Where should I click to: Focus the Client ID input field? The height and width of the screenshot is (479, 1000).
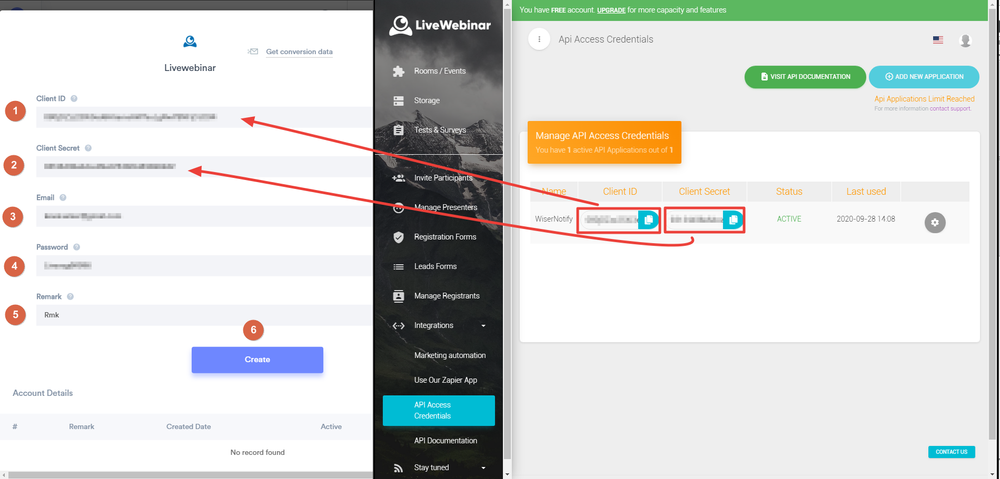click(x=204, y=117)
